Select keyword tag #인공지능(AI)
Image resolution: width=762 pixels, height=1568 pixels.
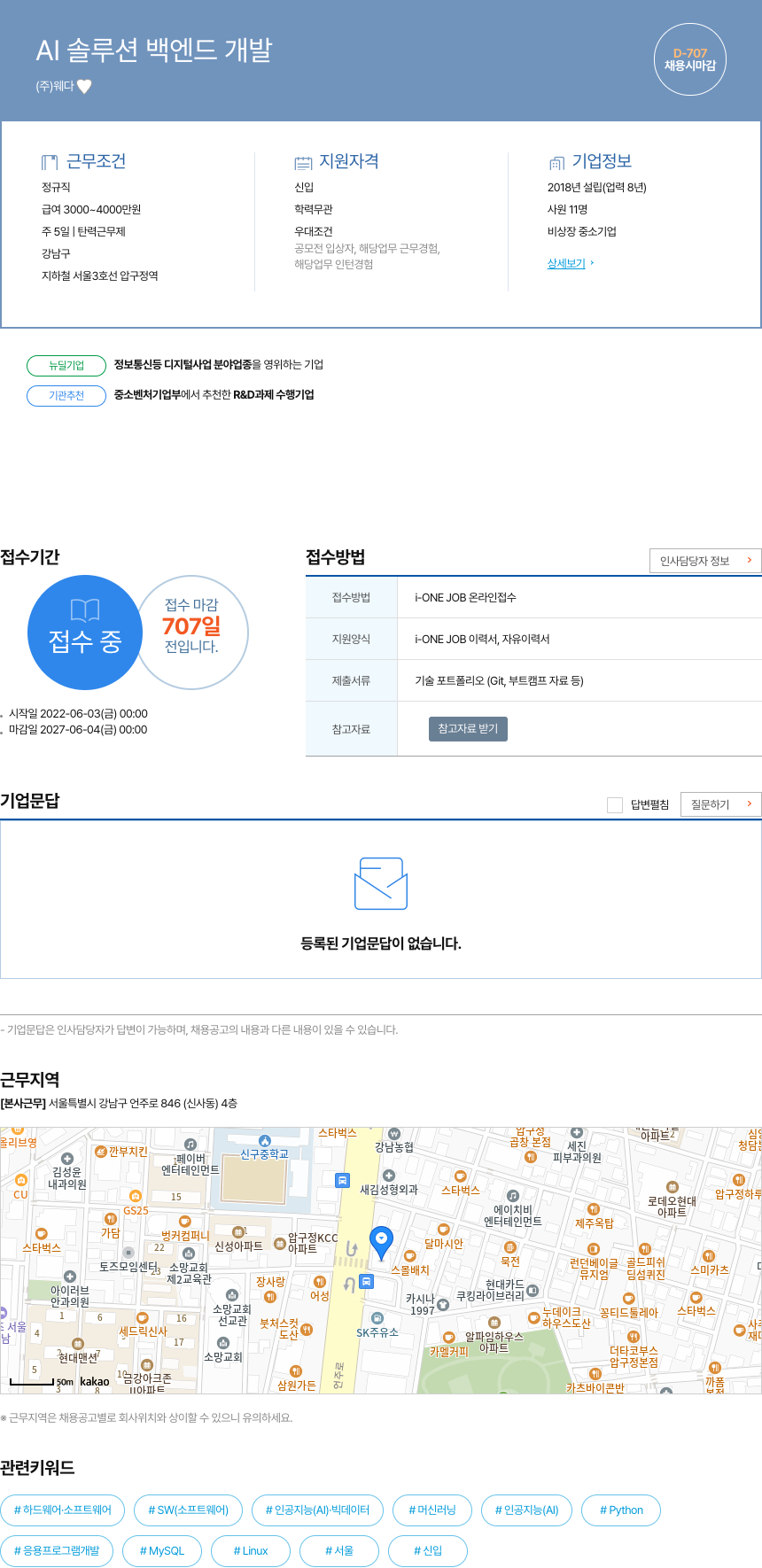point(527,1510)
